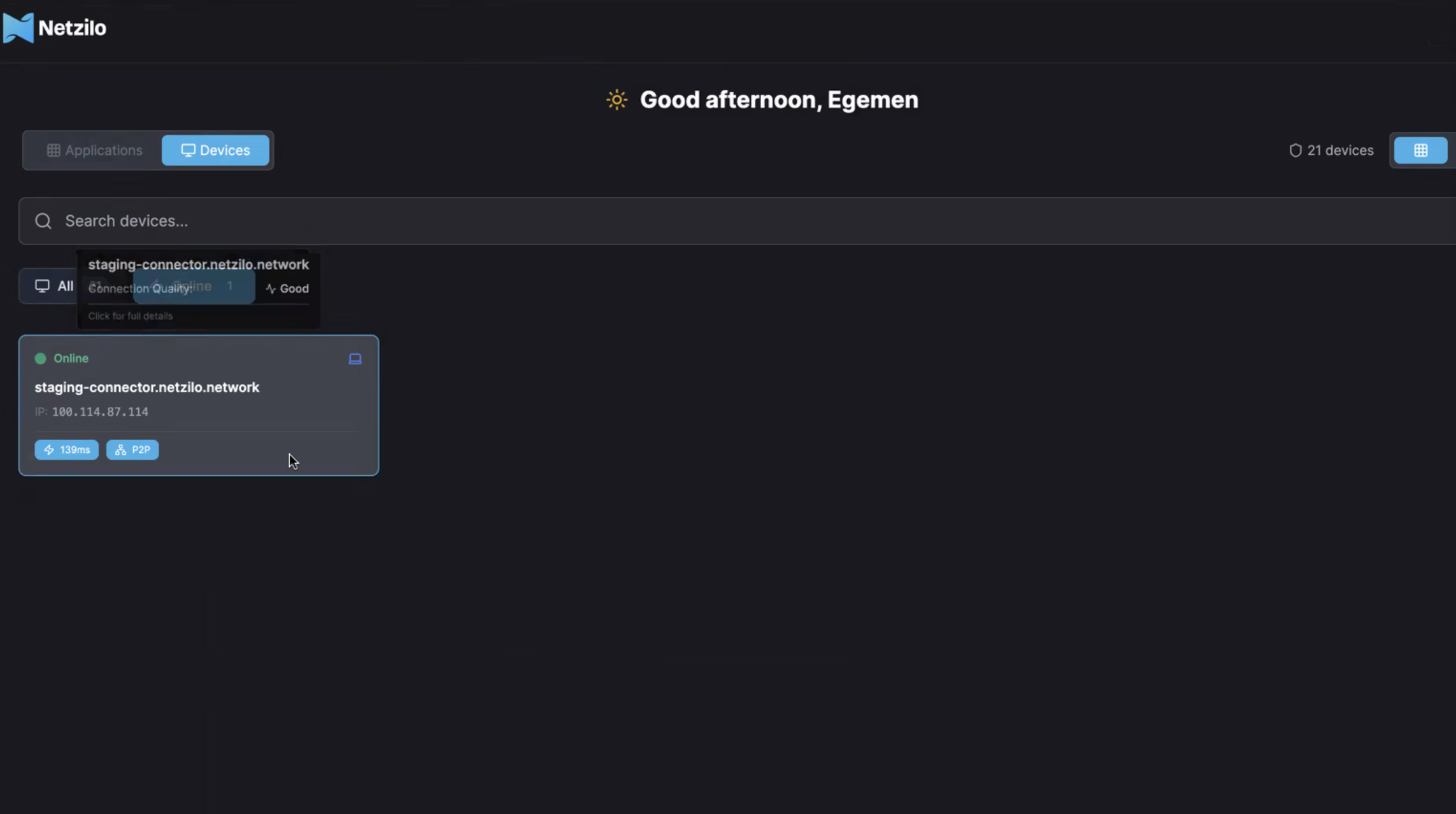Open the staging-connector.netzilo.network device card

[198, 405]
